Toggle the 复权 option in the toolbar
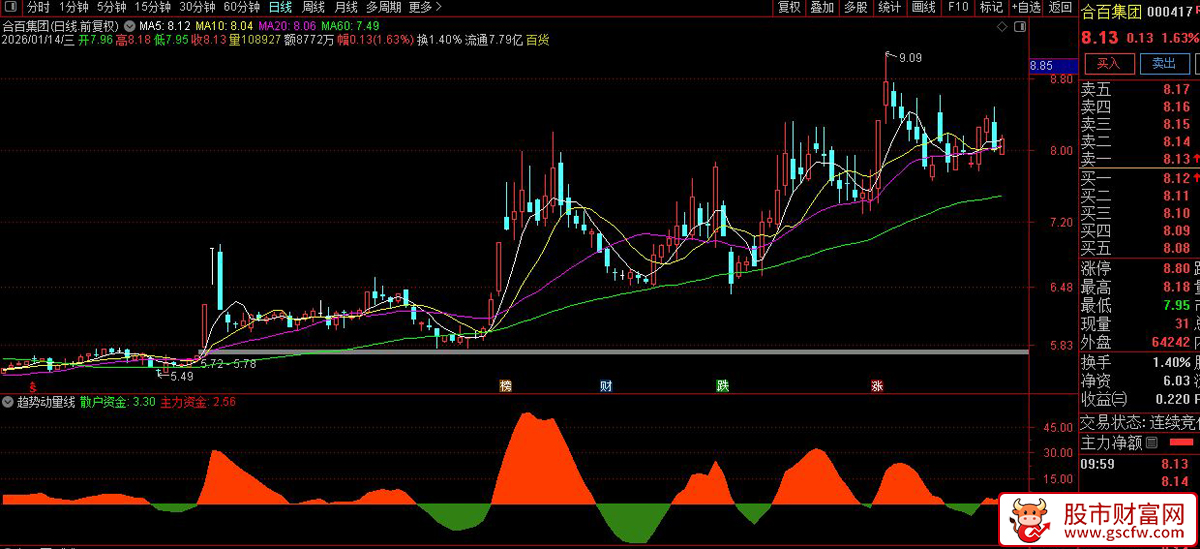This screenshot has height=549, width=1200. click(789, 7)
